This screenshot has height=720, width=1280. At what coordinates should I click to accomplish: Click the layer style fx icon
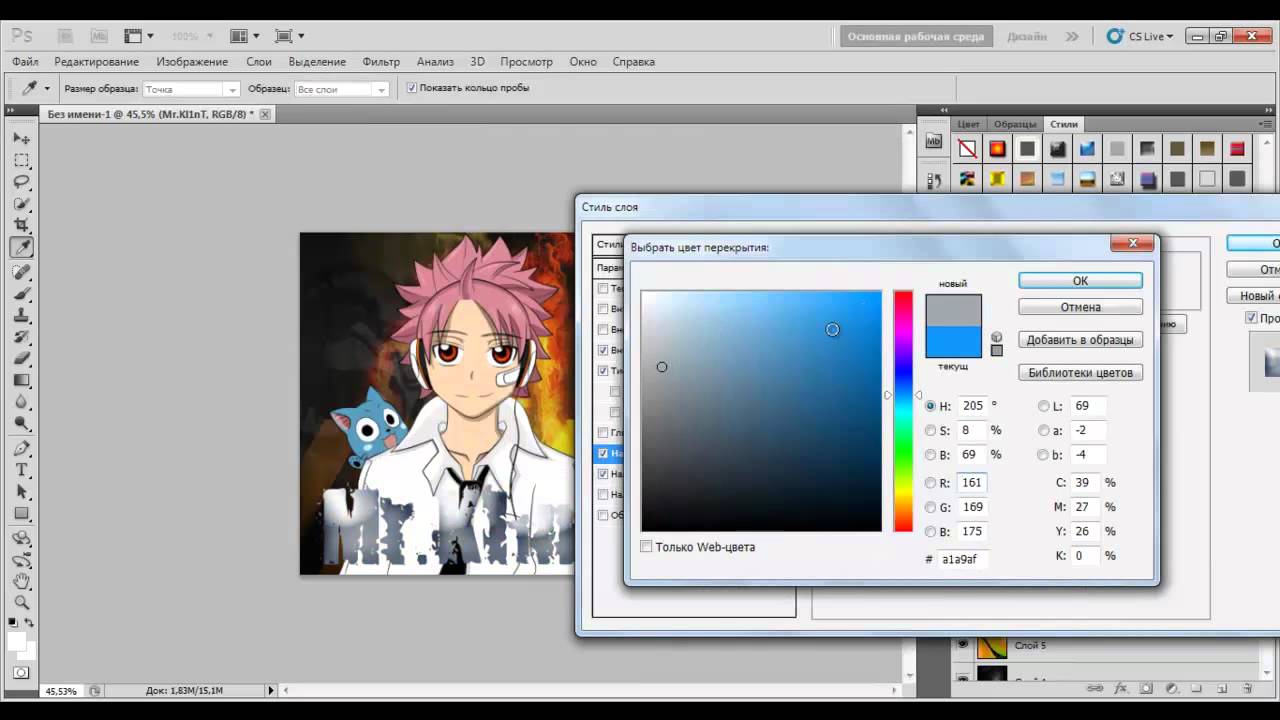pos(1121,689)
